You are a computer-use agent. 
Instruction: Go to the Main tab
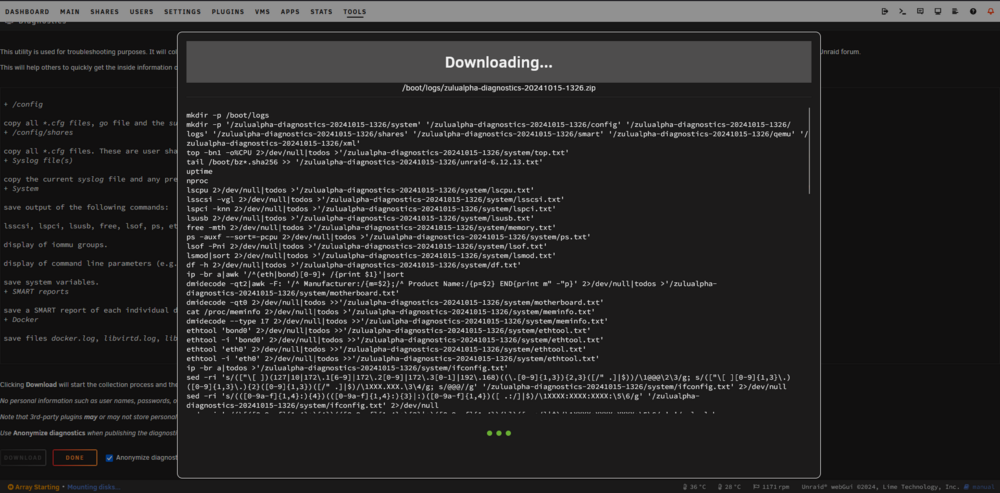click(x=70, y=11)
